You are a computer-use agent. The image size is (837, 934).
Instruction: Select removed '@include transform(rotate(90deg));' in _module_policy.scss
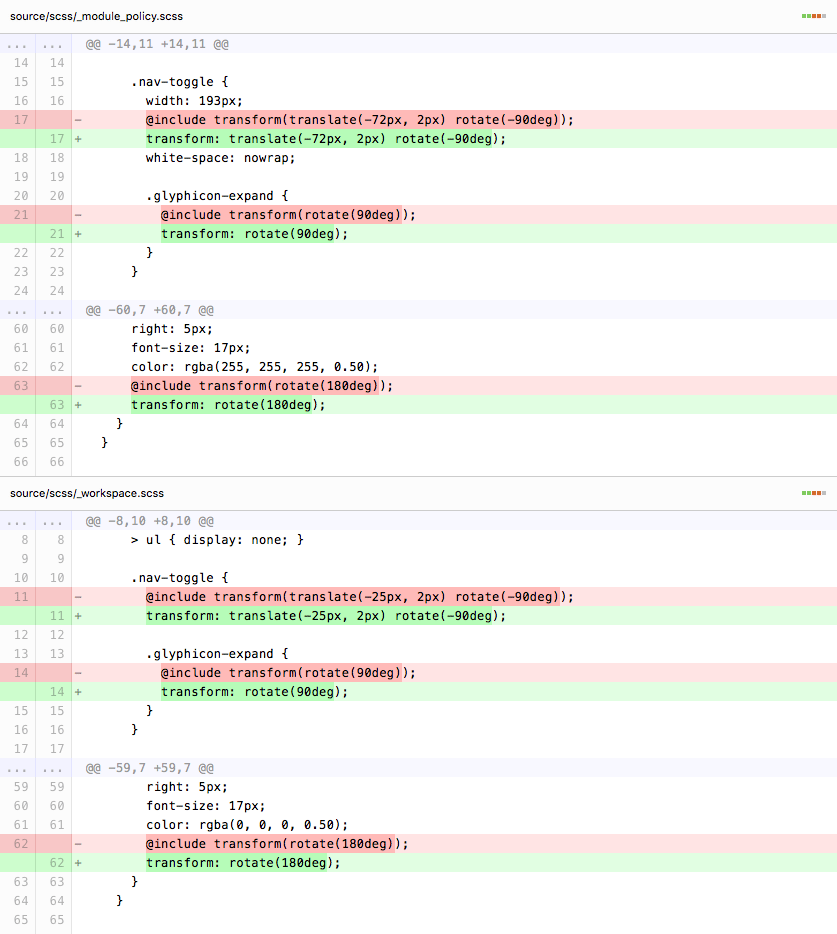pyautogui.click(x=288, y=215)
